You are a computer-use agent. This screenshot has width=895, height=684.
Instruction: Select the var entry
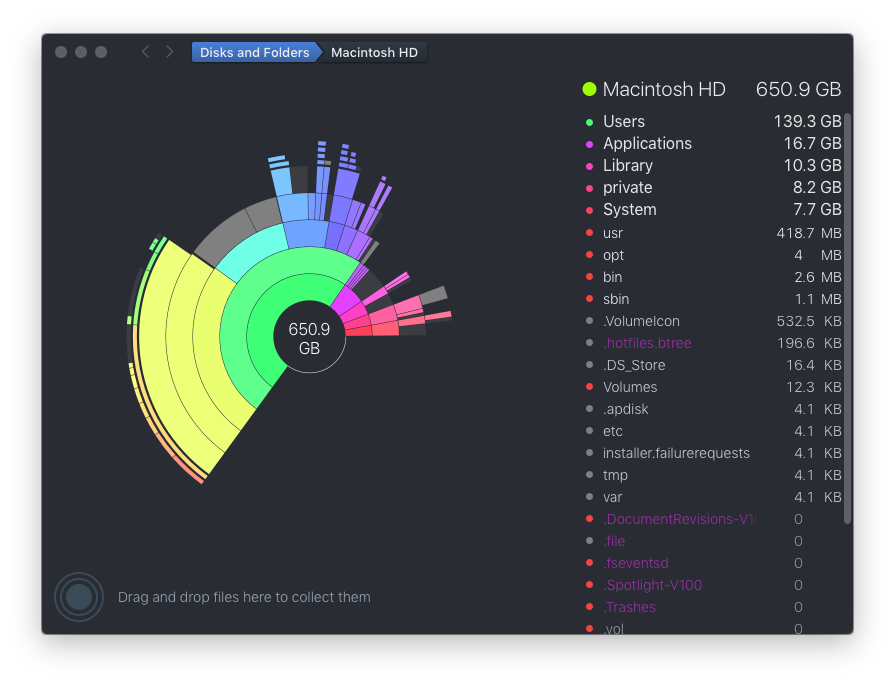point(712,497)
